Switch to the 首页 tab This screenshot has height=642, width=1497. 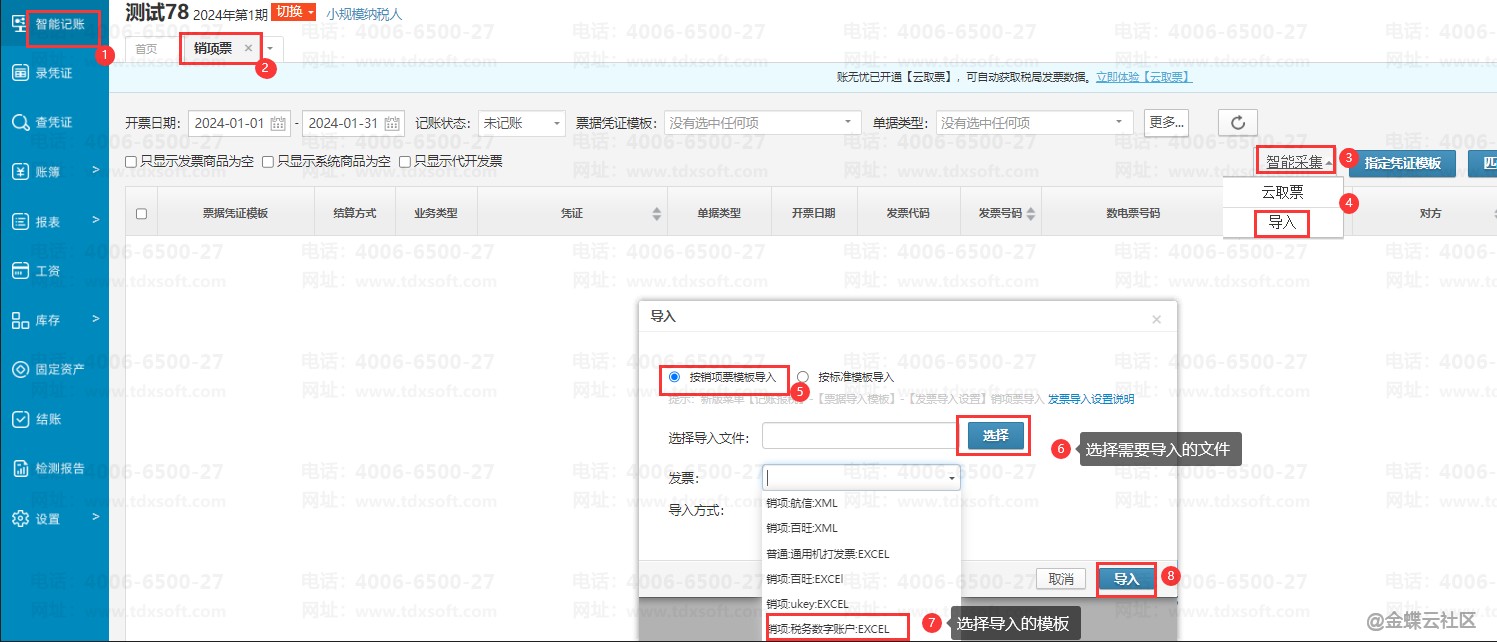point(146,48)
